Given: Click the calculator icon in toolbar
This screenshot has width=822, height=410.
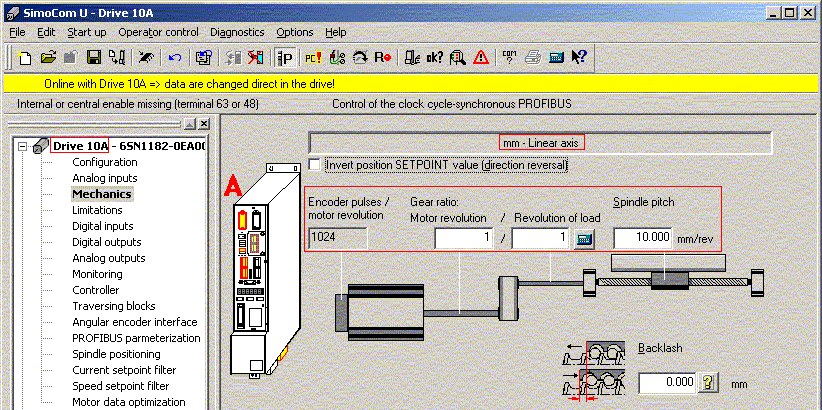Looking at the screenshot, I should [x=556, y=57].
